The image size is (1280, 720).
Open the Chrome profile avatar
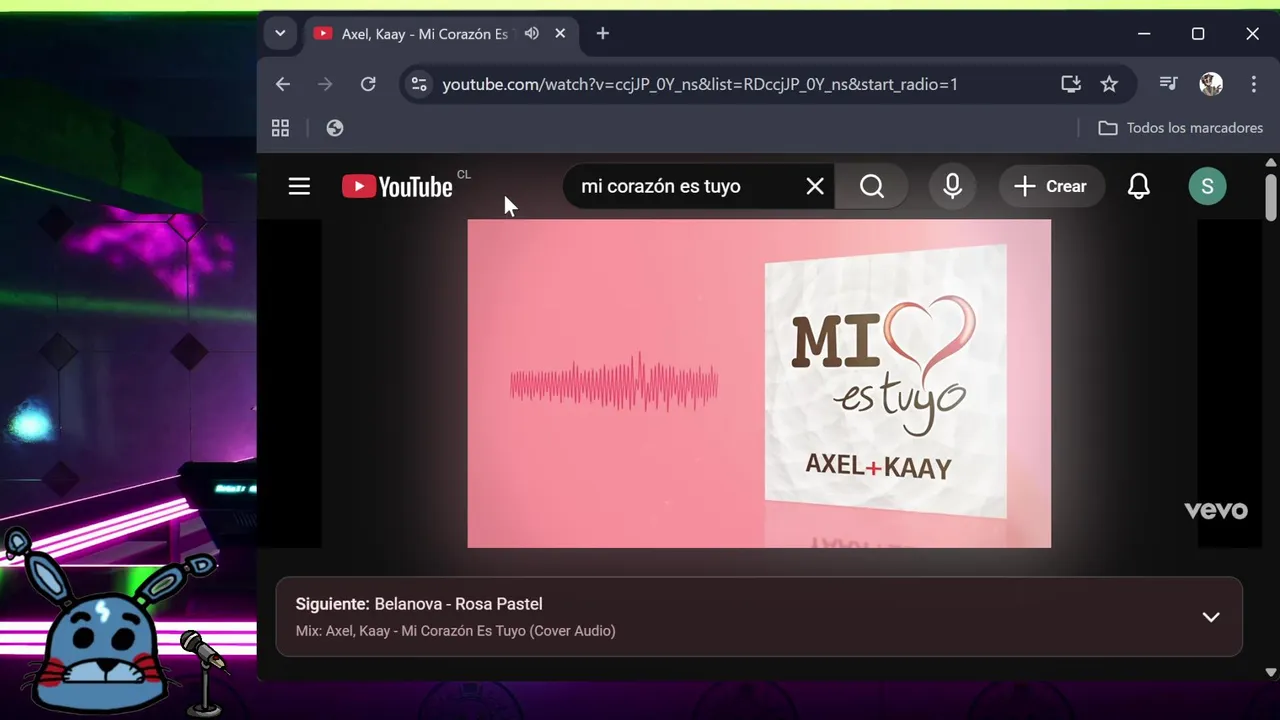coord(1211,84)
